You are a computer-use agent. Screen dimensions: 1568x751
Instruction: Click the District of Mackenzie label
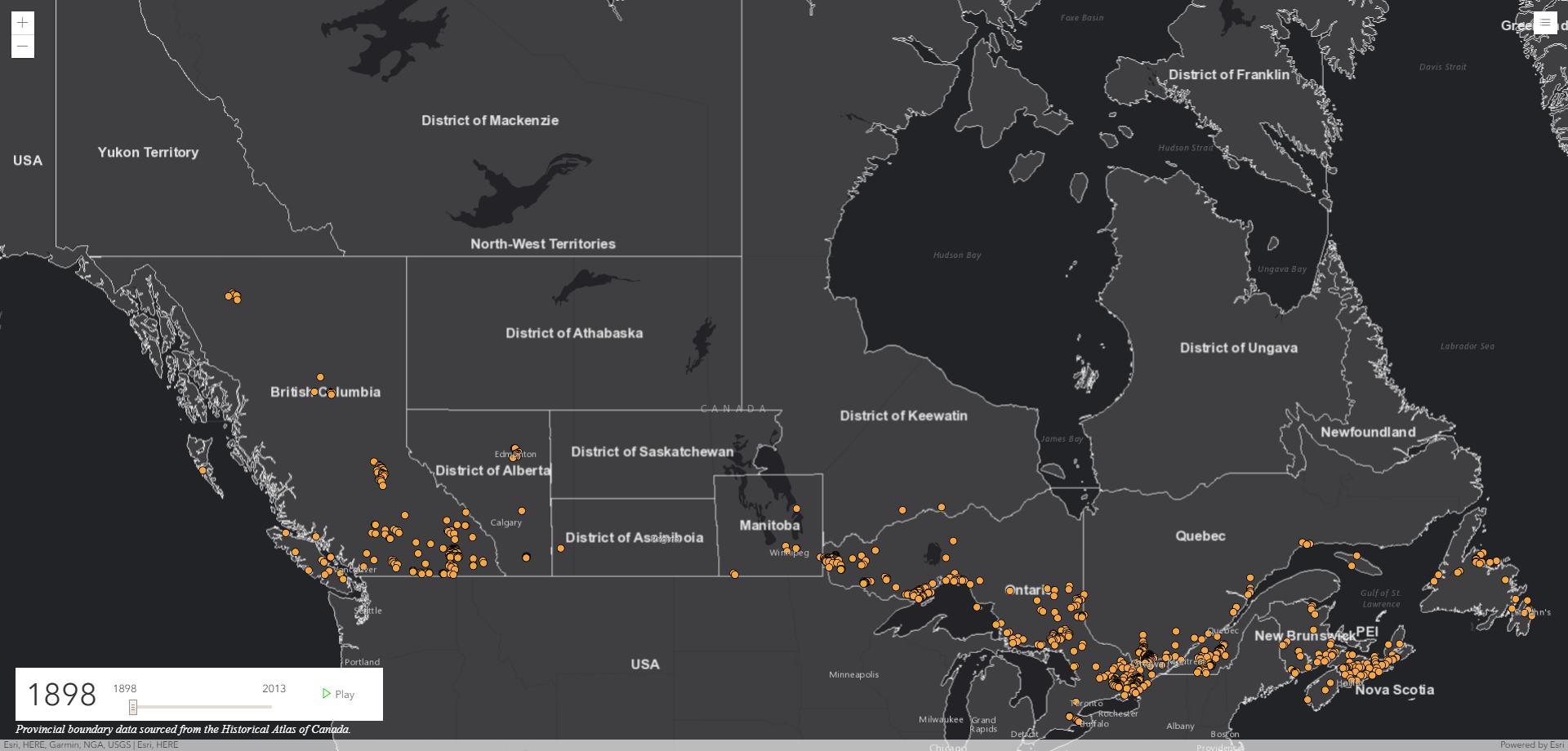tap(489, 120)
